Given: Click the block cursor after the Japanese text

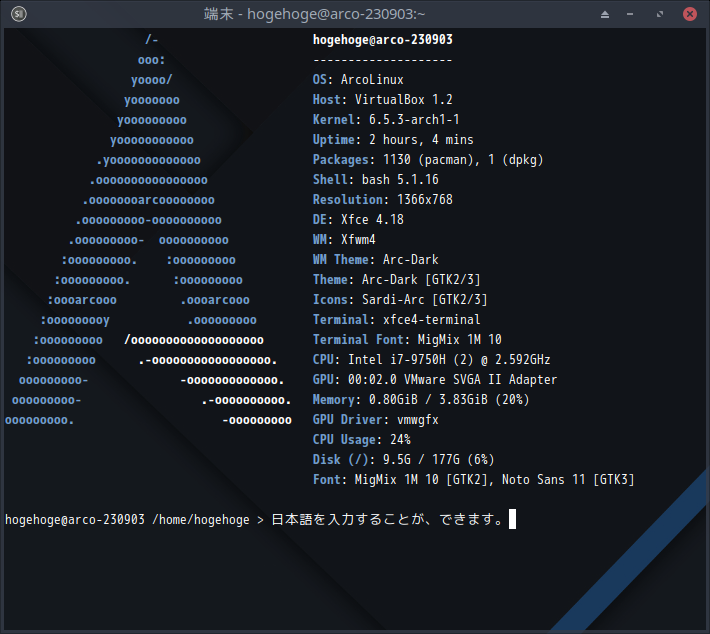Looking at the screenshot, I should 512,519.
